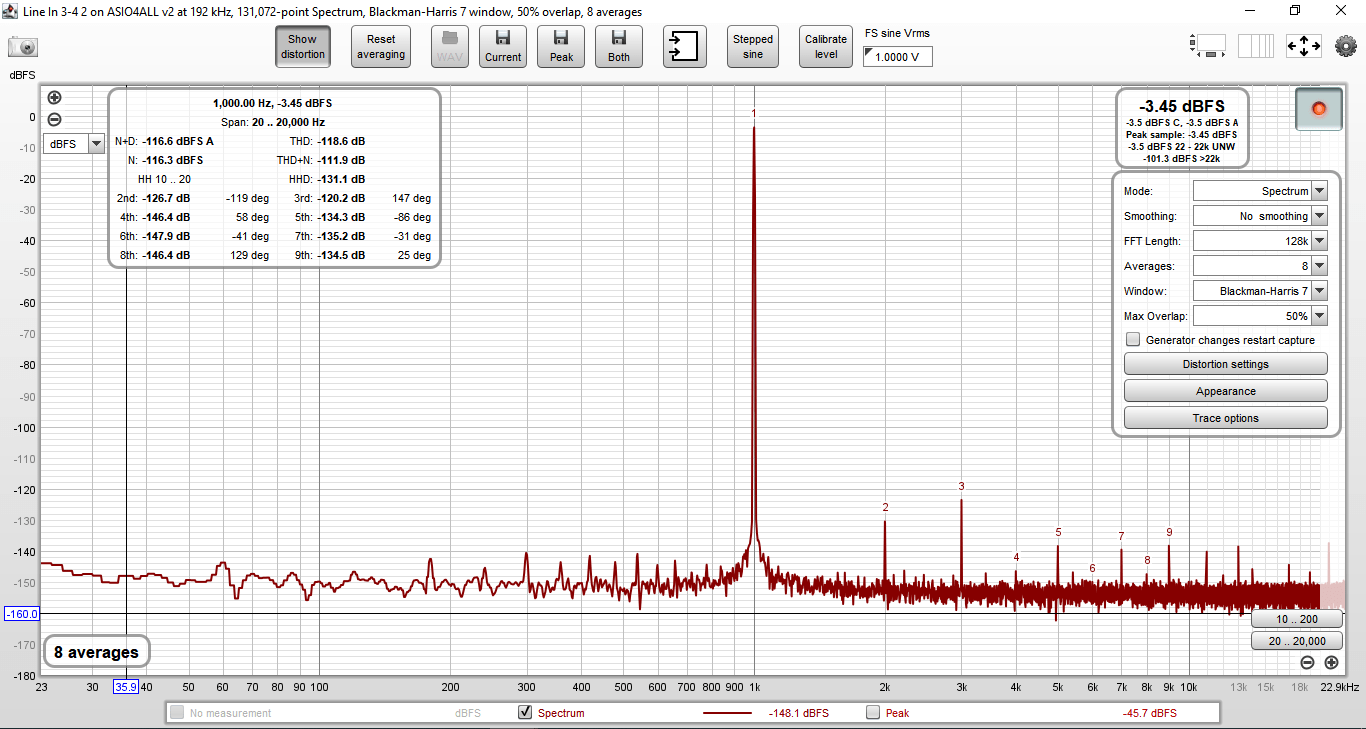The width and height of the screenshot is (1366, 729).
Task: Click the fundamental marker 1 on graph
Action: (x=754, y=113)
